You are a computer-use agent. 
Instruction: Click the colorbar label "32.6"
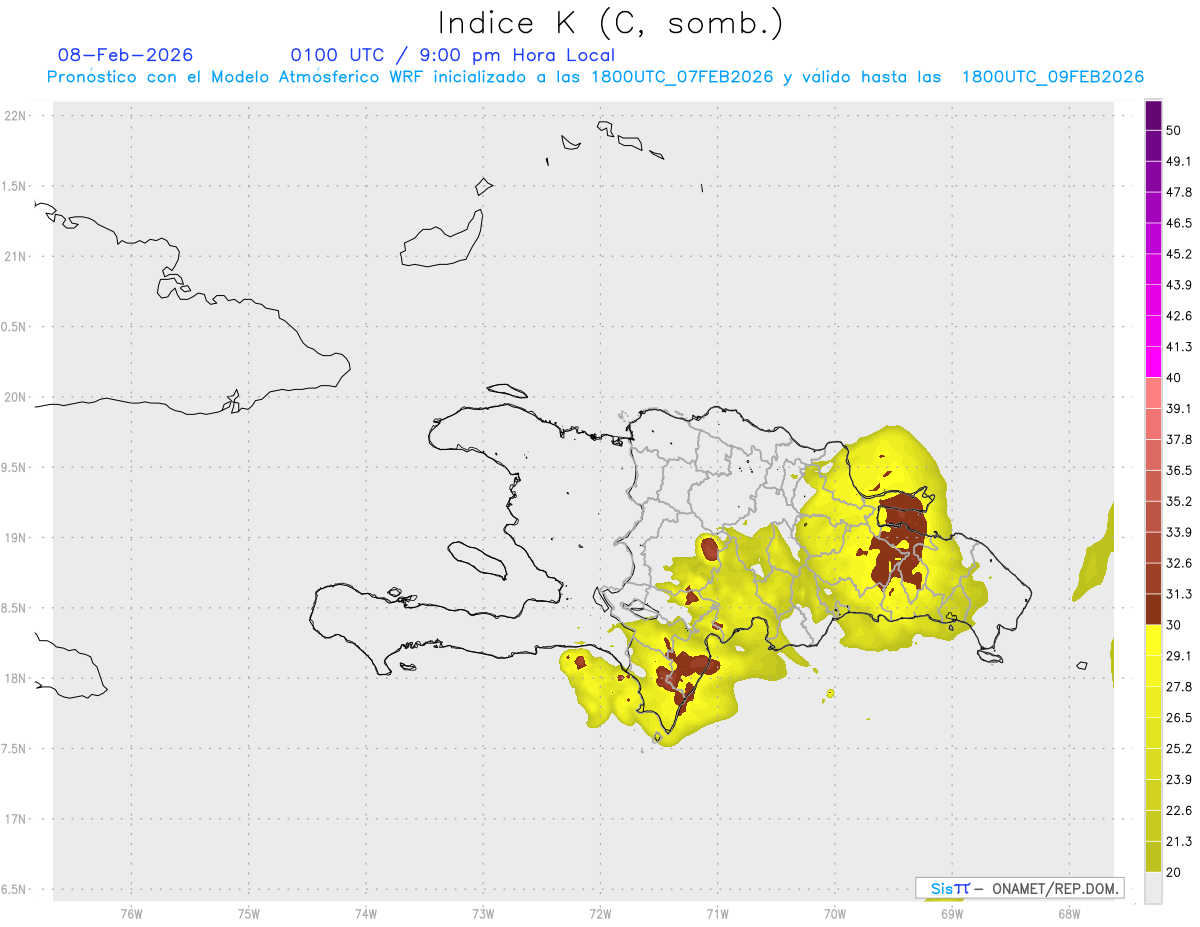1179,563
